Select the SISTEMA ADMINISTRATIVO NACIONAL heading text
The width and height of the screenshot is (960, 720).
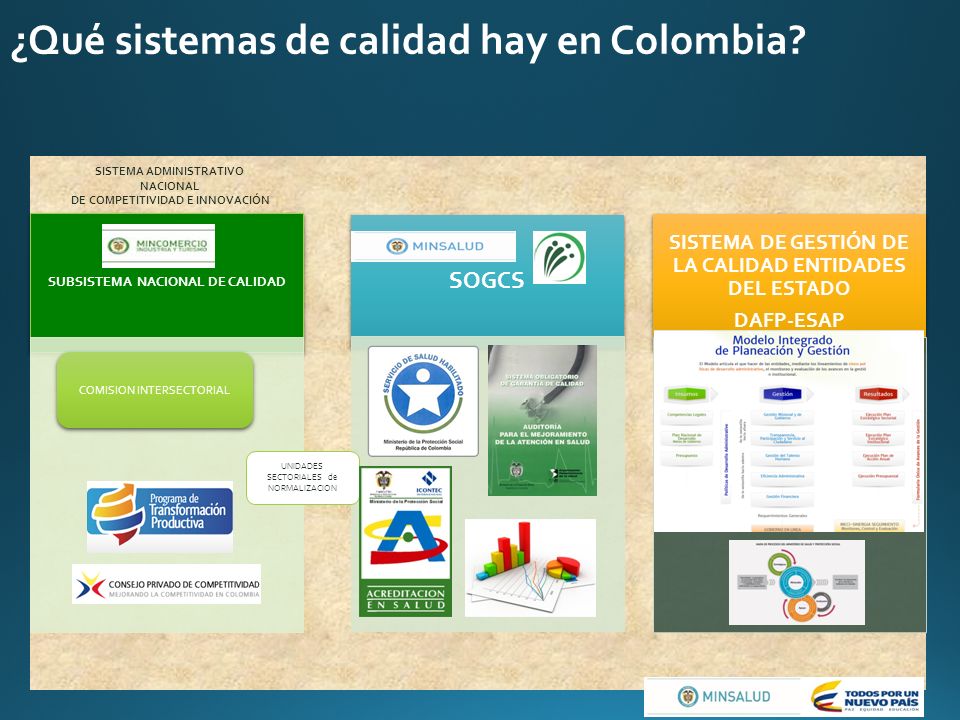[170, 186]
